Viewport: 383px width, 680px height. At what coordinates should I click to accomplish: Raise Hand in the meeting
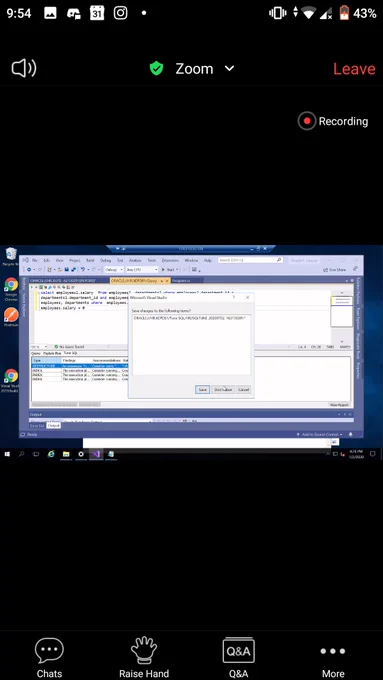coord(144,657)
